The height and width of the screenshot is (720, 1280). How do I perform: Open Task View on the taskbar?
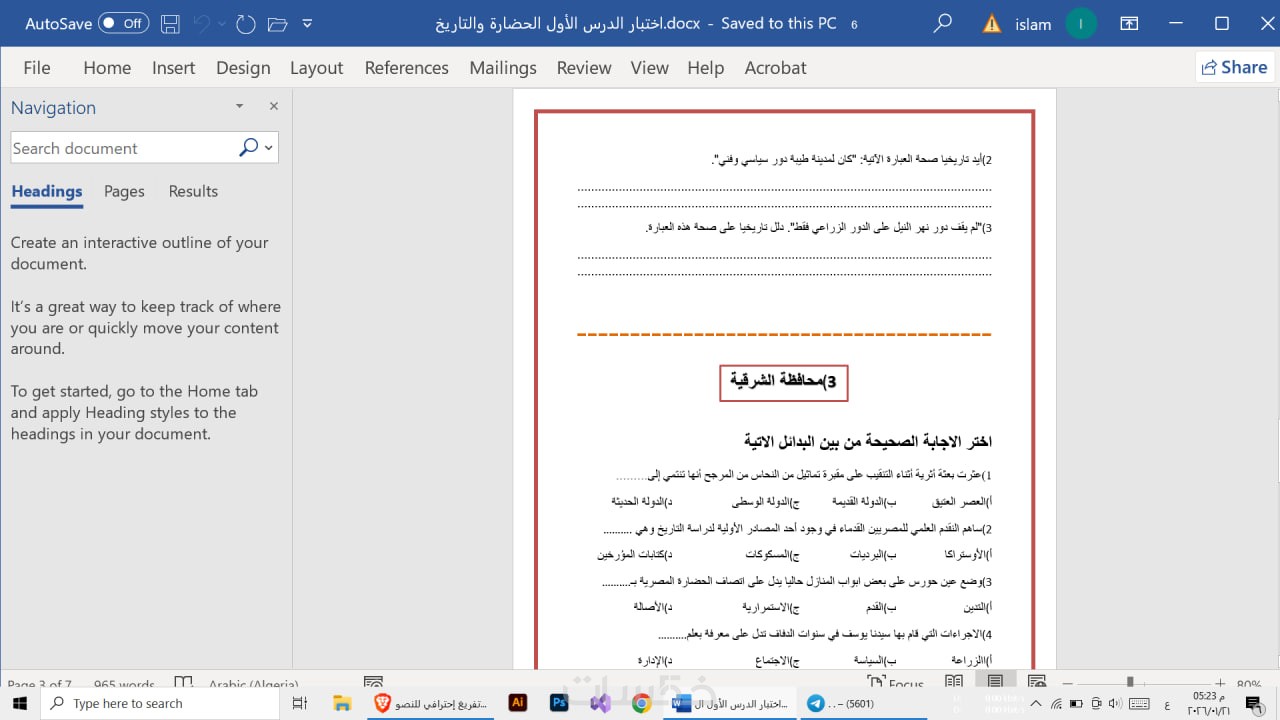299,703
